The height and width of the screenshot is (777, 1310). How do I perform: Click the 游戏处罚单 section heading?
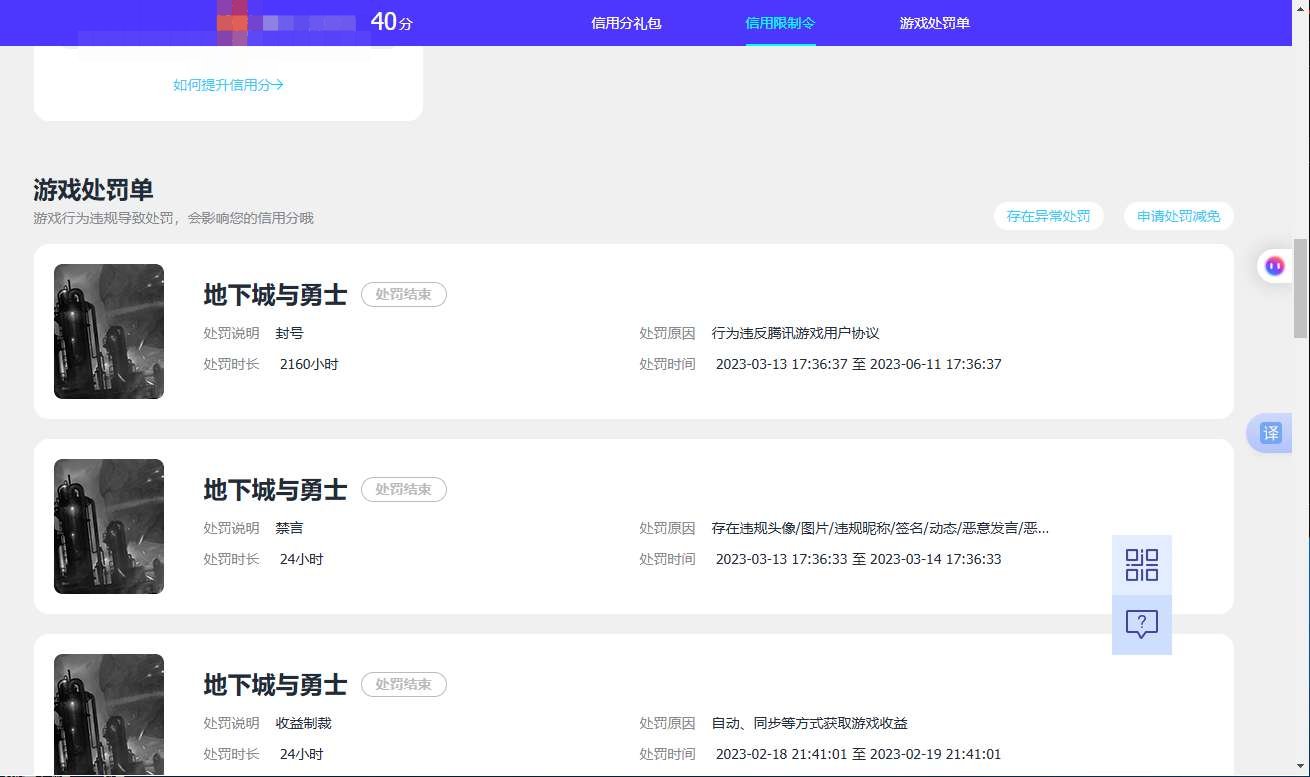pyautogui.click(x=93, y=190)
